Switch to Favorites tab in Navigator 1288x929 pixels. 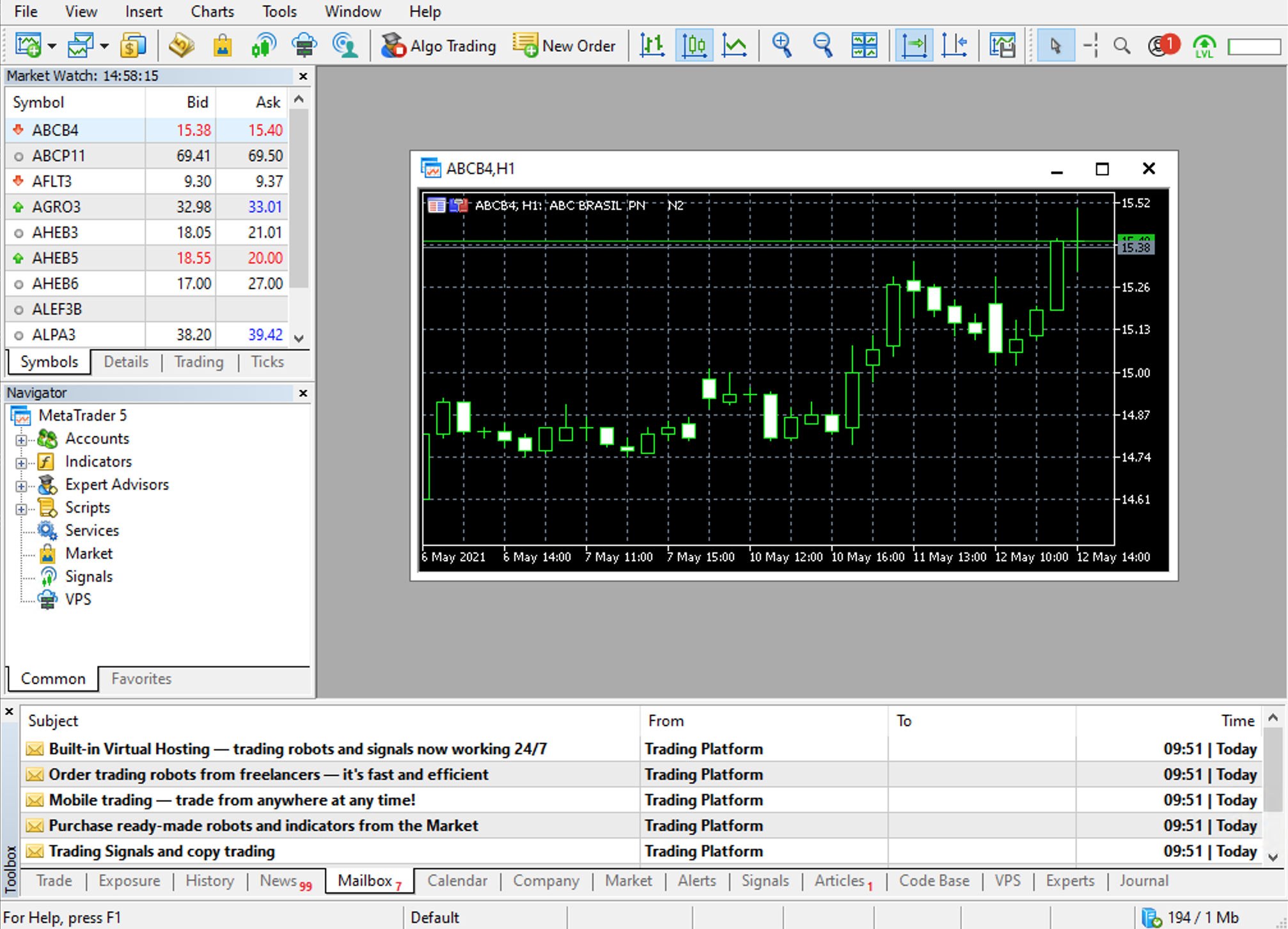141,679
